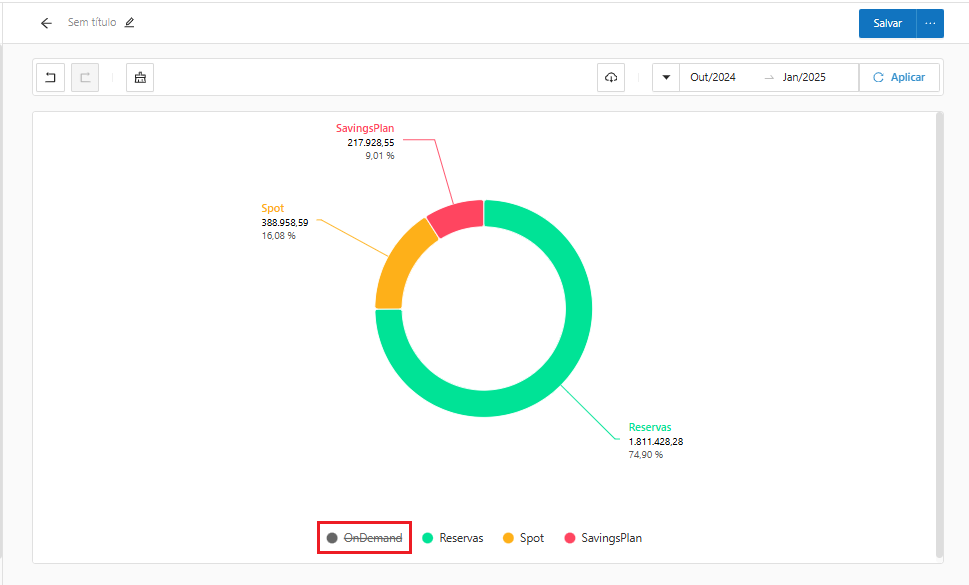Screen dimensions: 969x585
Task: Toggle Spot series visibility in legend
Action: [x=523, y=538]
